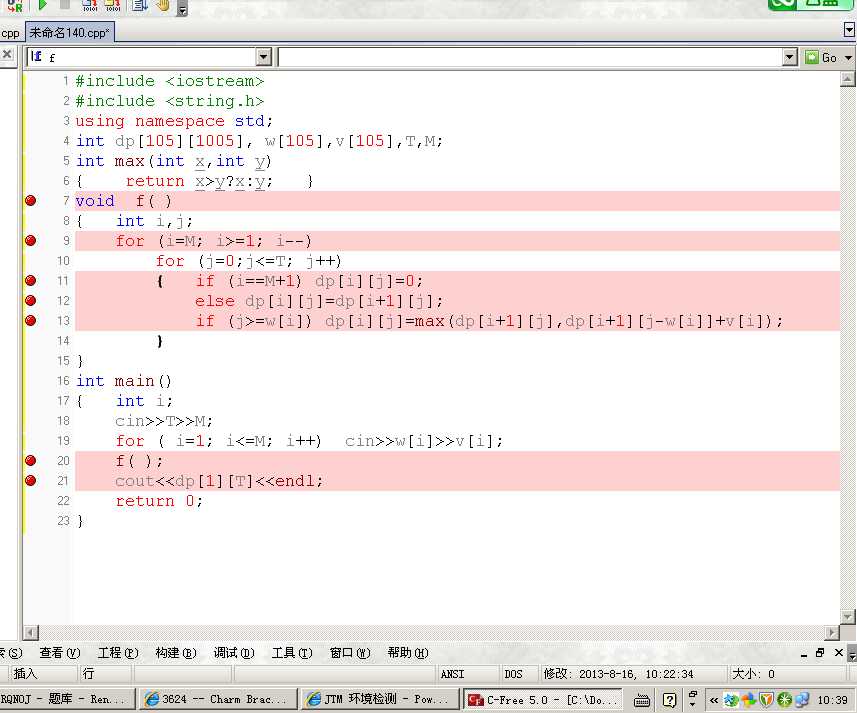The width and height of the screenshot is (857, 713).
Task: Minimize the document window in the menu bar
Action: [x=803, y=653]
